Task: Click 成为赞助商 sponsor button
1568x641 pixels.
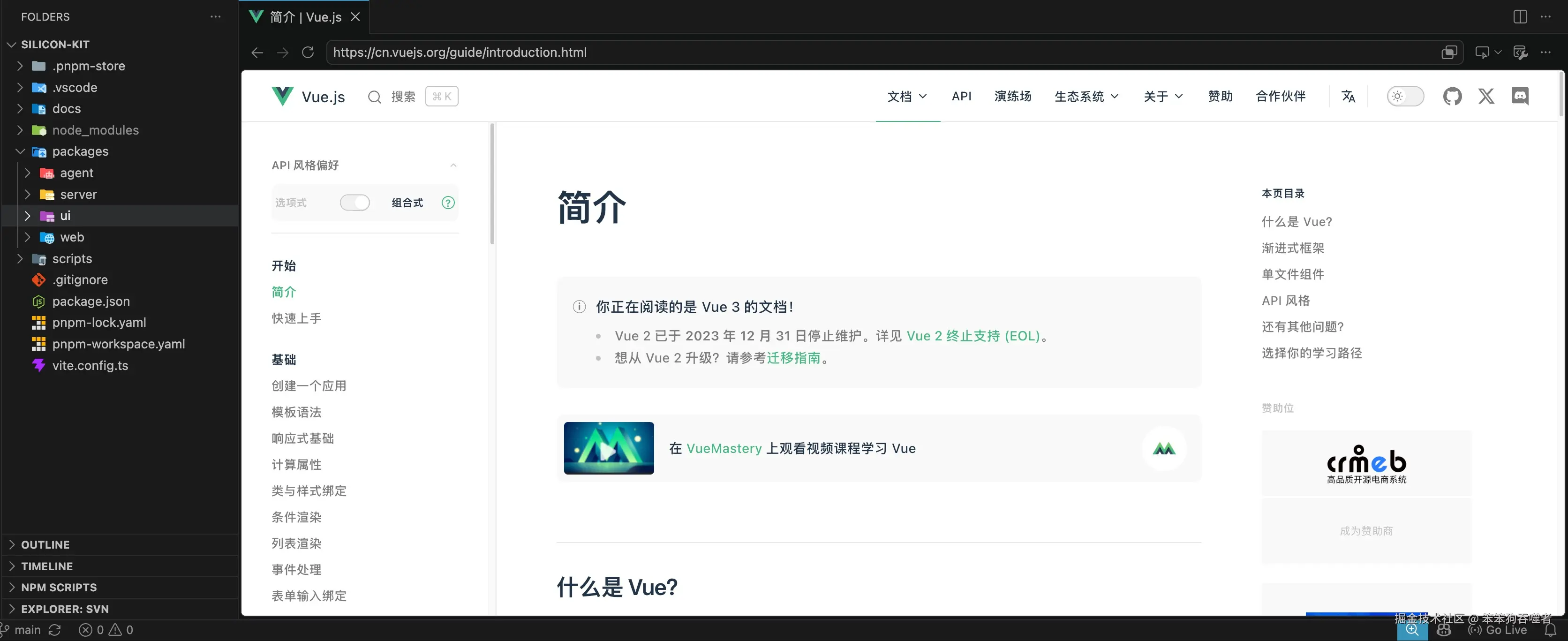Action: tap(1366, 531)
